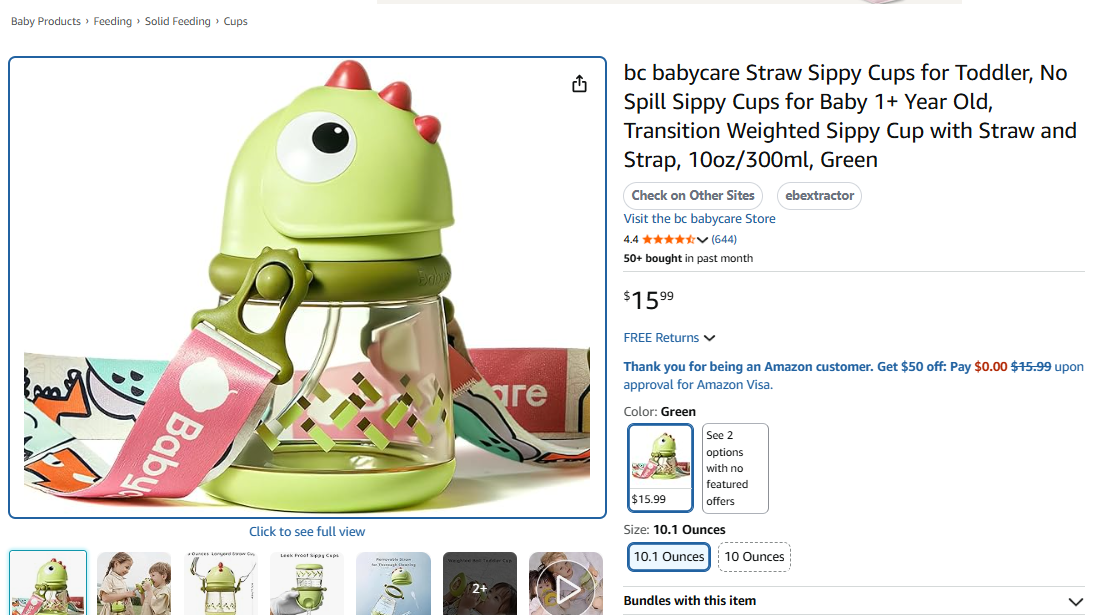Open the 'See 2 options' color variant

[735, 468]
